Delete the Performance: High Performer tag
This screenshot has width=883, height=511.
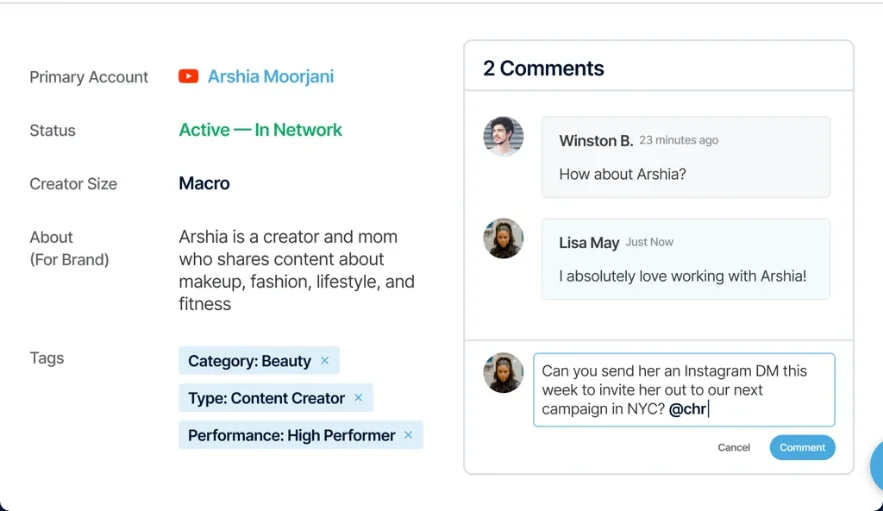(x=408, y=435)
